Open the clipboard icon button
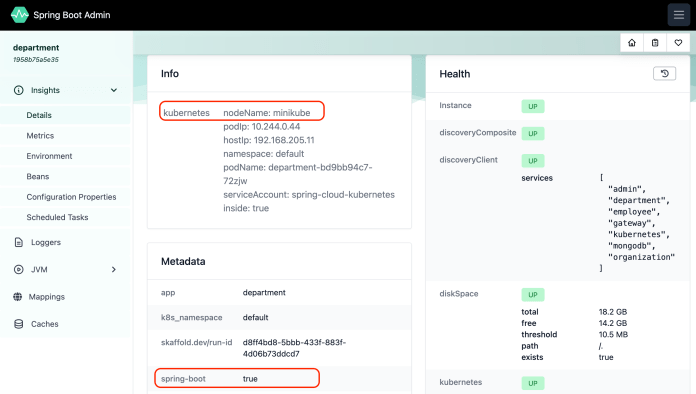Image resolution: width=696 pixels, height=394 pixels. click(x=655, y=43)
